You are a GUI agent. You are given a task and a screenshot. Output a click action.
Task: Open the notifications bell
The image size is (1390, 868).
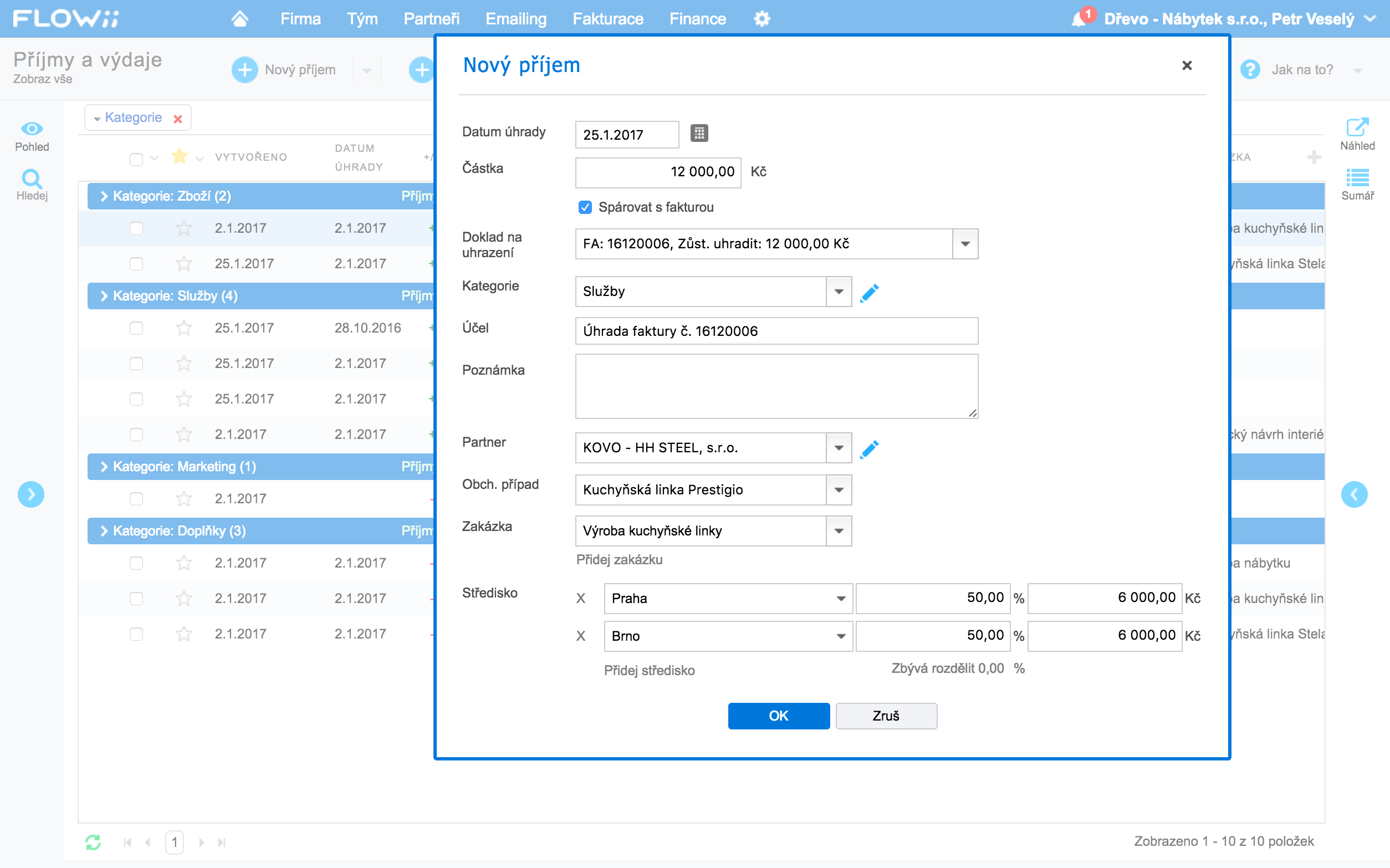tap(1079, 19)
